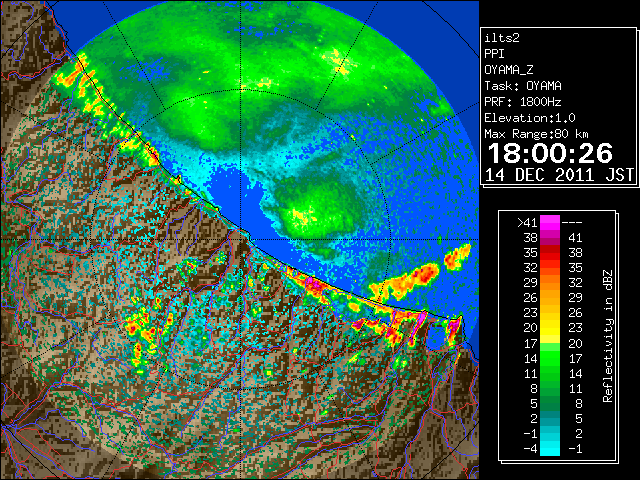Click the bright green swatch between 14 and 17
640x480 pixels.
pos(550,358)
